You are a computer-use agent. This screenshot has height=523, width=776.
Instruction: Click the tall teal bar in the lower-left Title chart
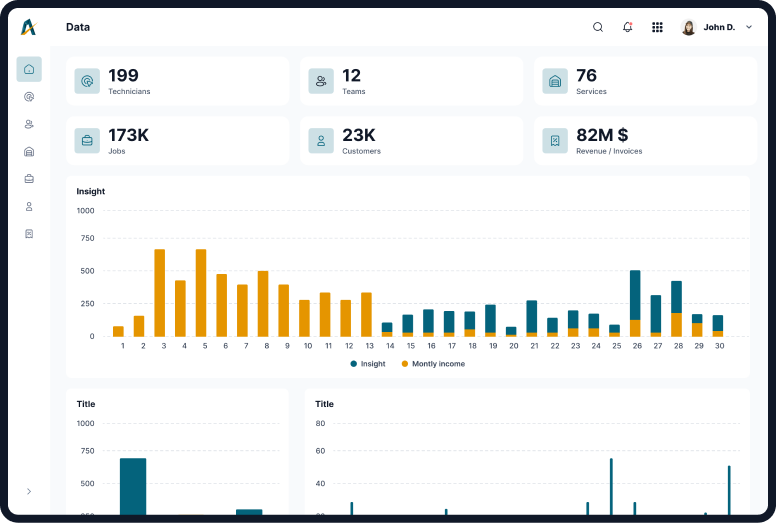(133, 487)
